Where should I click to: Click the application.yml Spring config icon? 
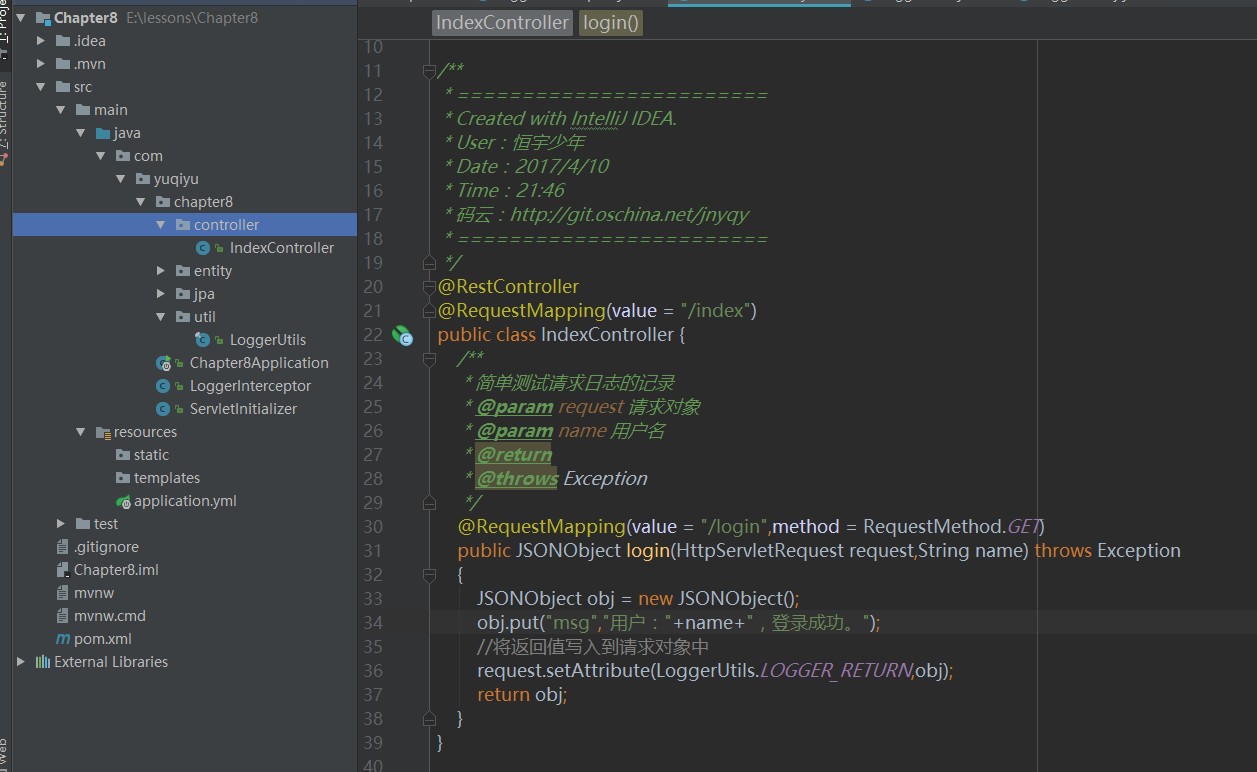click(123, 501)
